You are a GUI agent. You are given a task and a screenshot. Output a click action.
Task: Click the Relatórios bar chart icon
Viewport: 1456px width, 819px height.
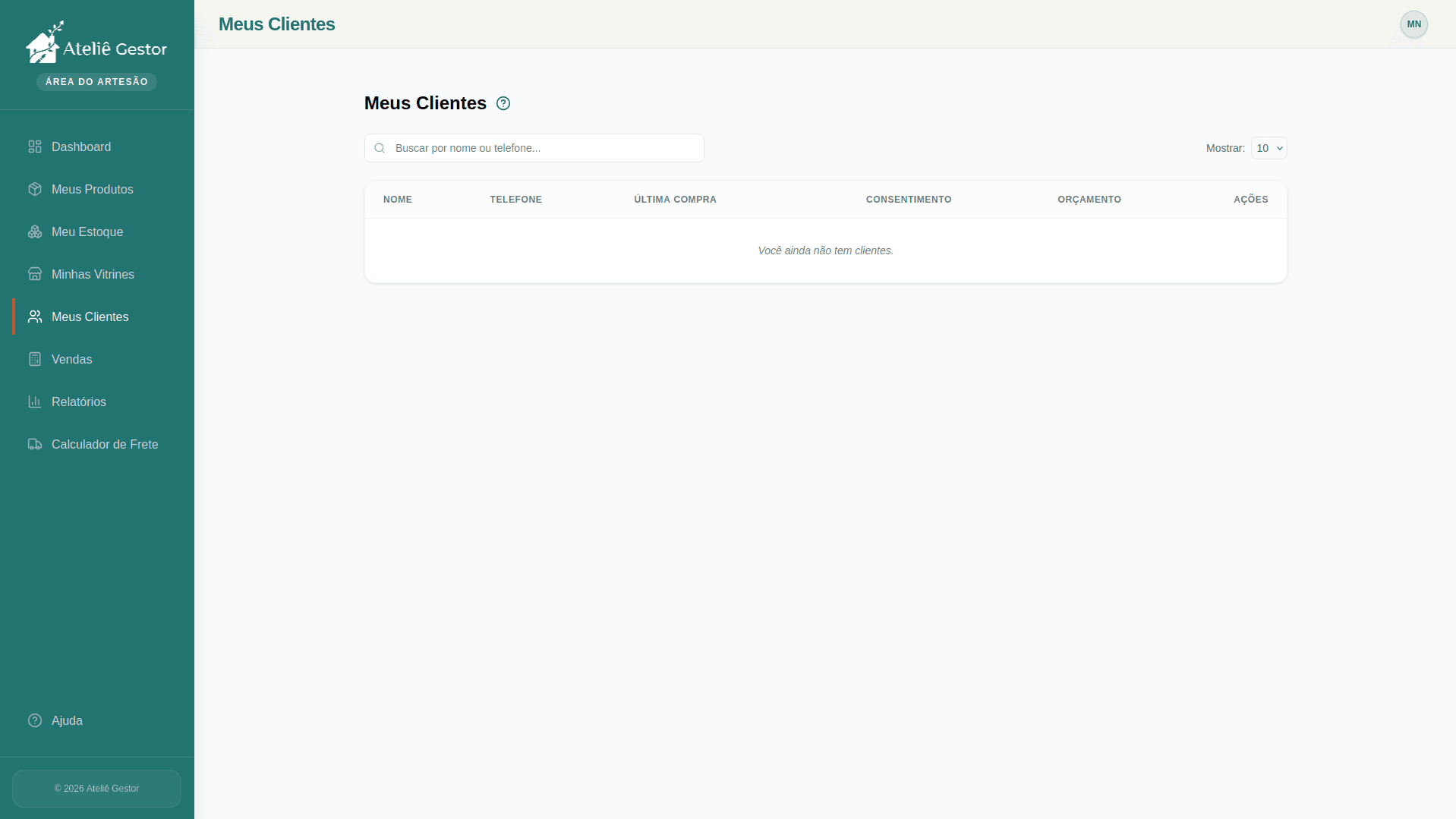[35, 402]
